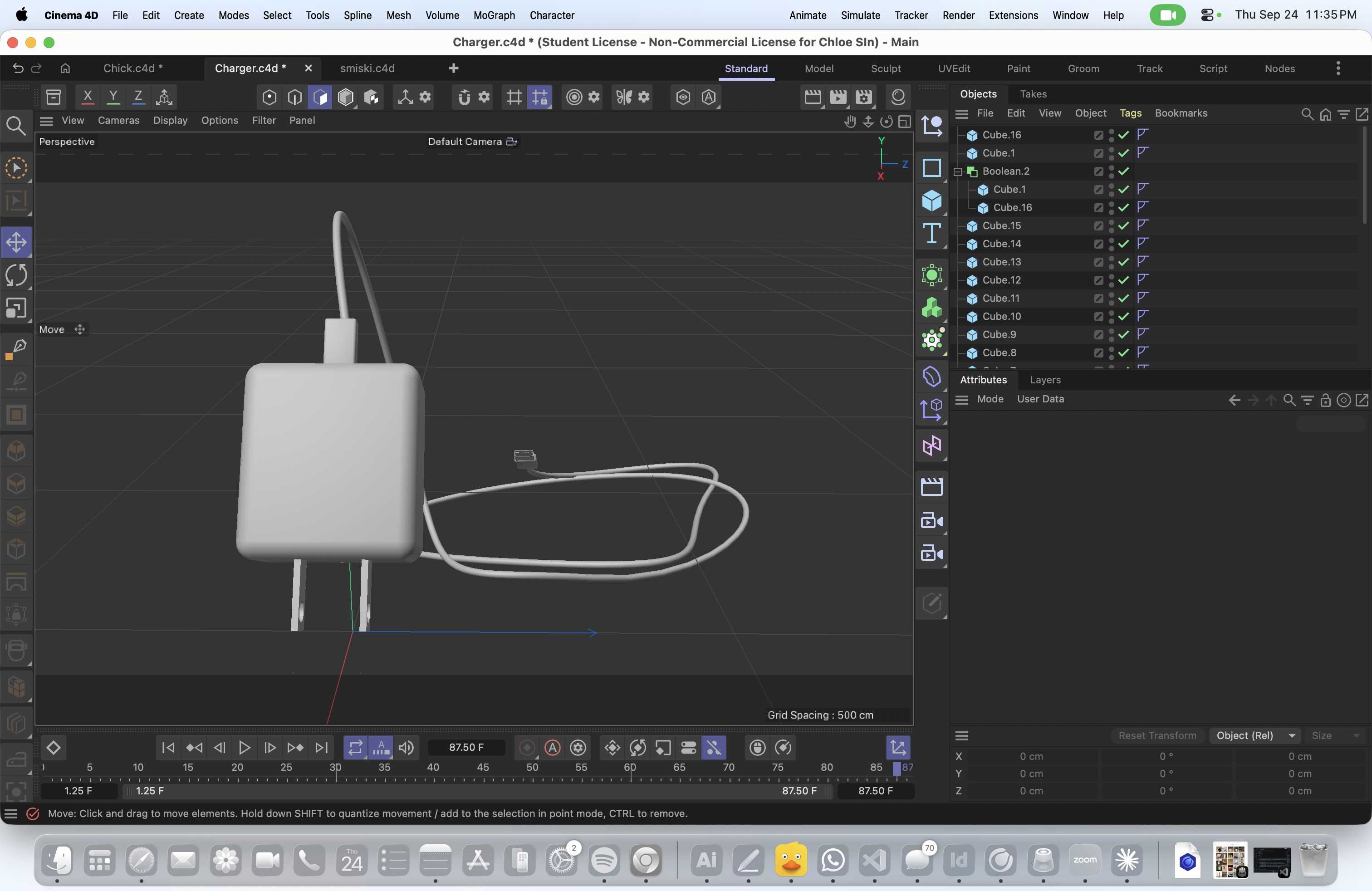Select the Rotate tool in left palette

click(x=16, y=275)
